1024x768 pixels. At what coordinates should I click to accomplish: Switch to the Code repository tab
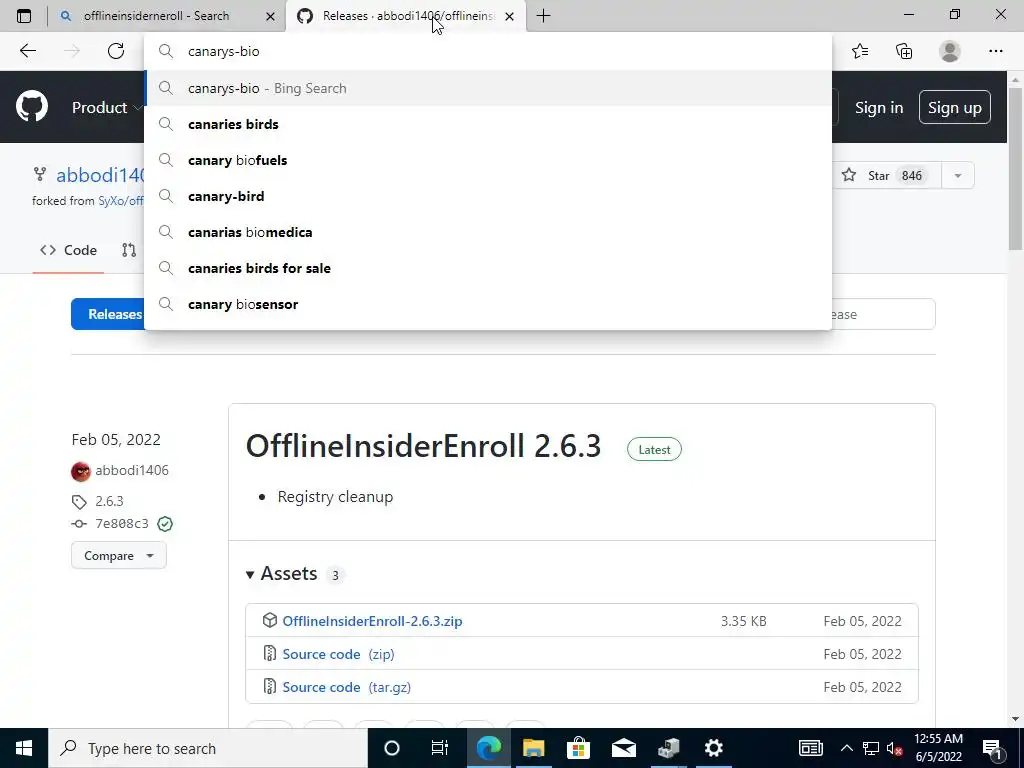click(69, 250)
